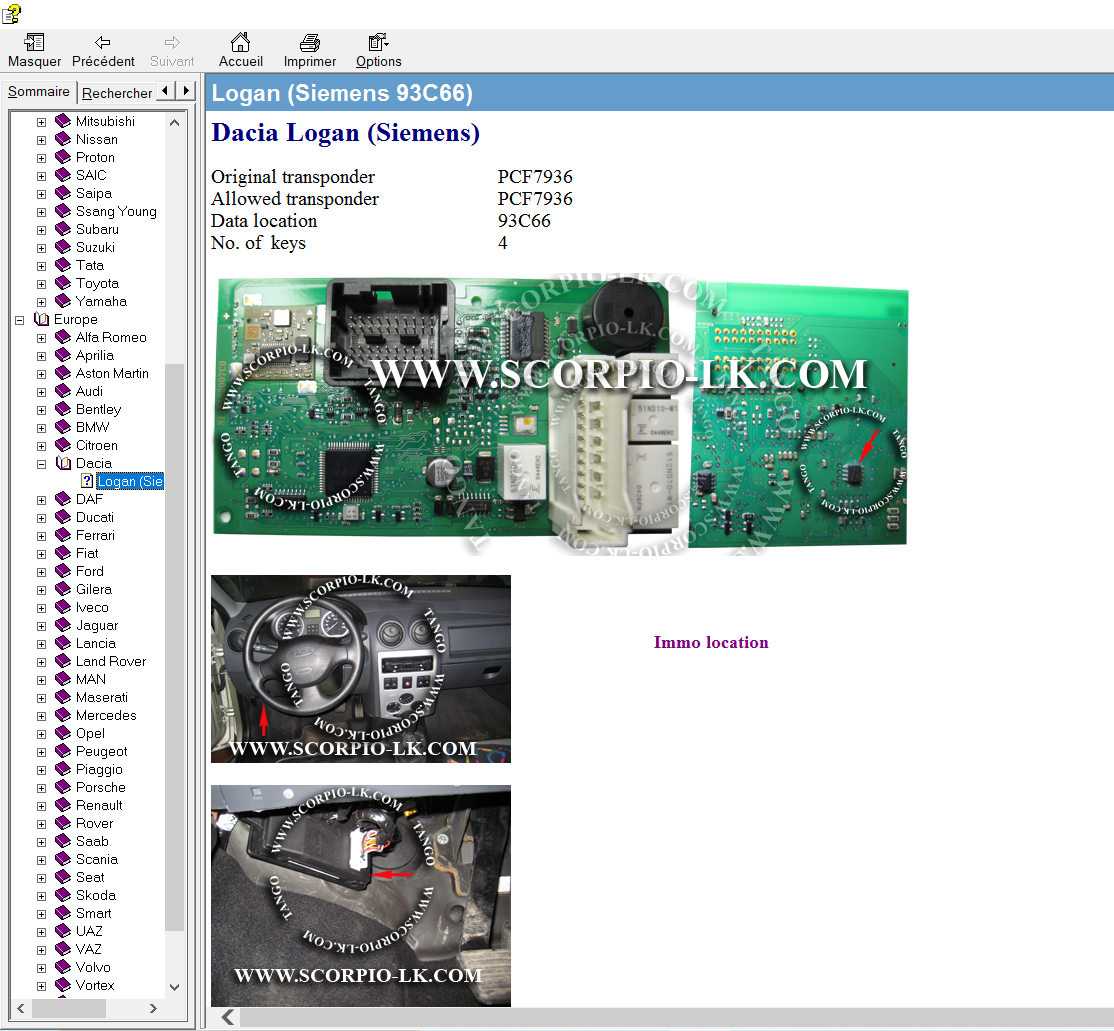Image resolution: width=1114 pixels, height=1031 pixels.
Task: Collapse the Dacia tree node
Action: [41, 463]
